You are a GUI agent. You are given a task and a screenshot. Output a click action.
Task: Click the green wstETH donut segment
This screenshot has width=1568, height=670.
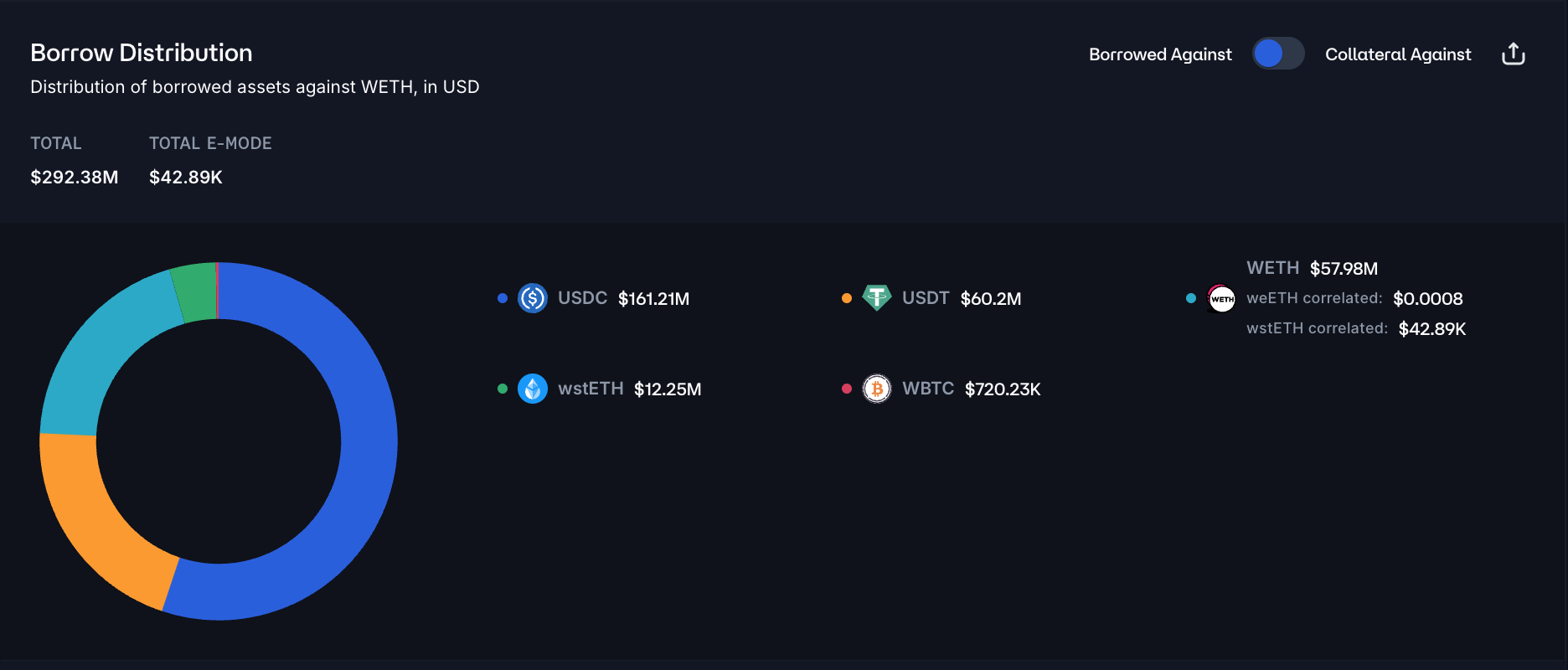[x=196, y=292]
